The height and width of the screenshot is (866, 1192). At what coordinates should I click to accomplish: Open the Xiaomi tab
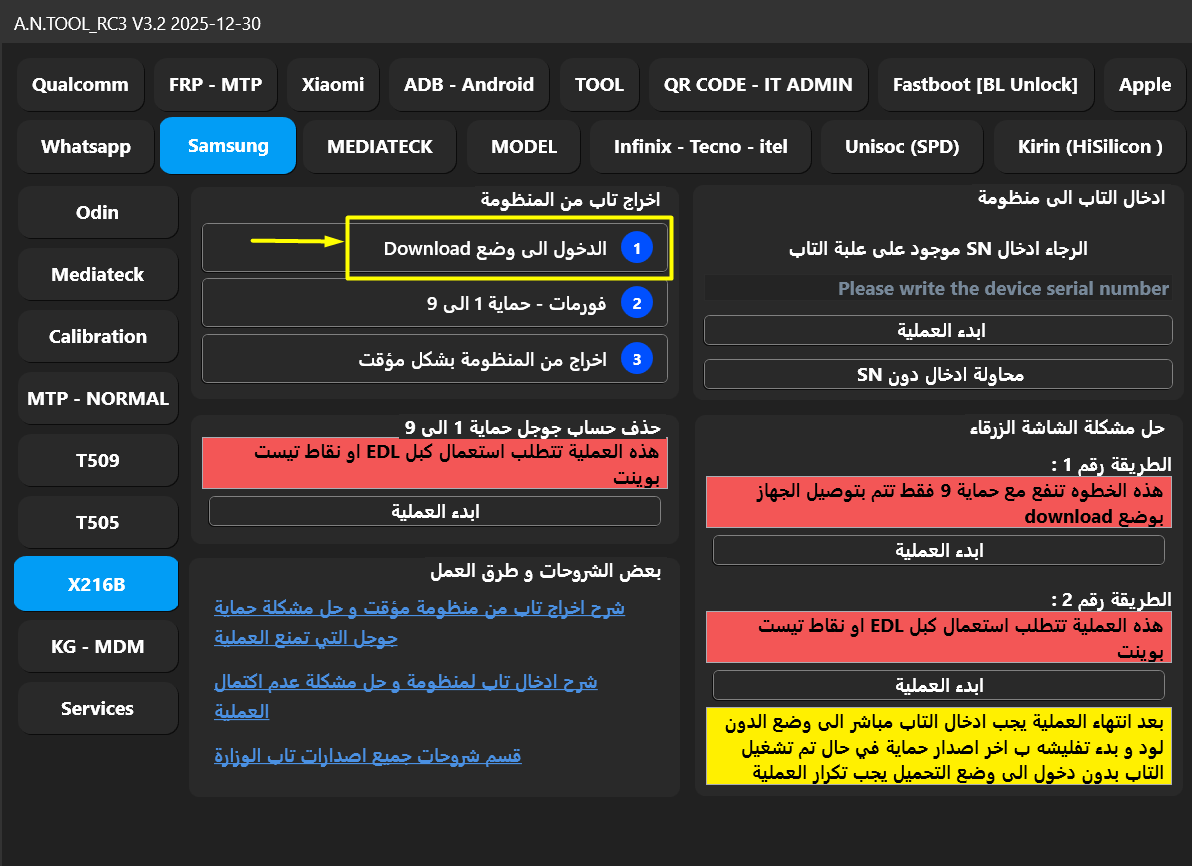tap(333, 84)
